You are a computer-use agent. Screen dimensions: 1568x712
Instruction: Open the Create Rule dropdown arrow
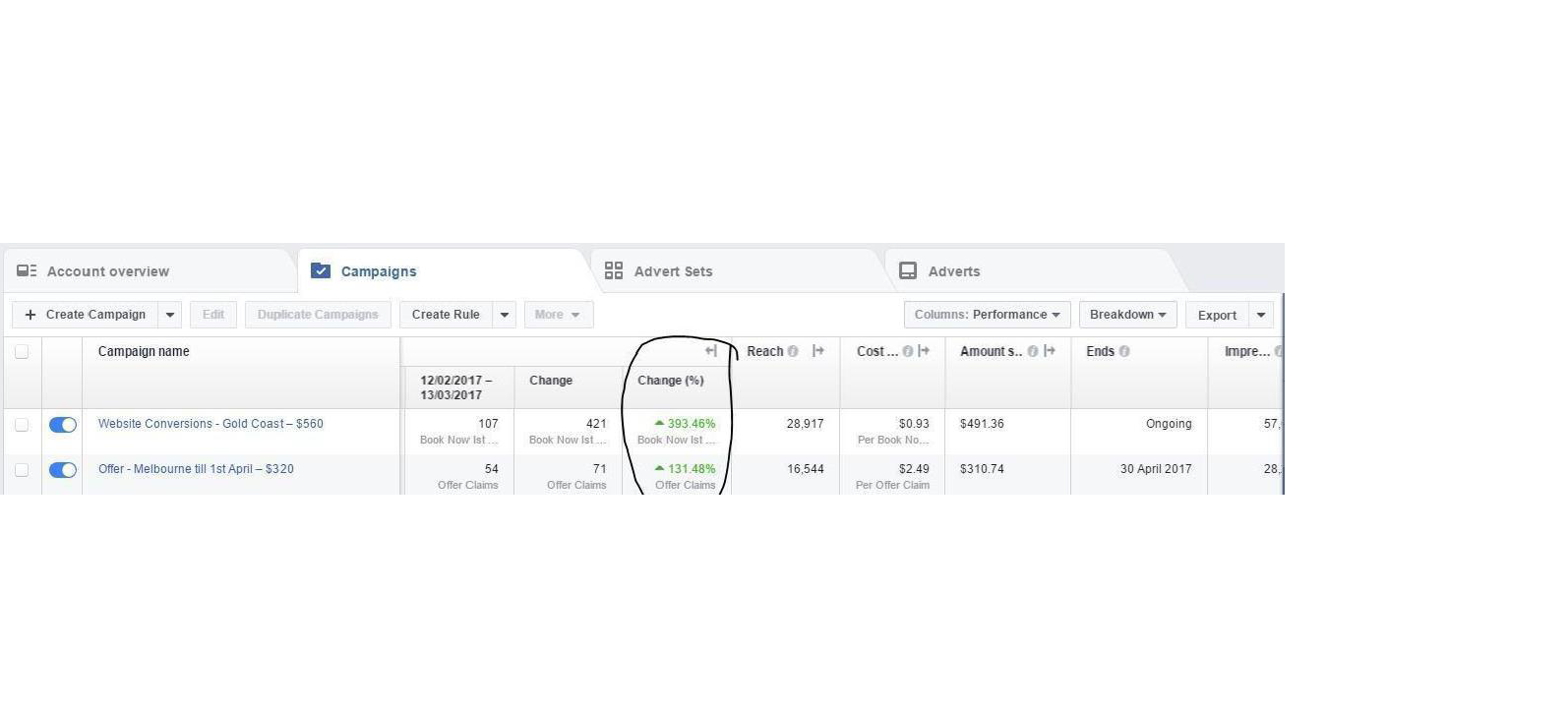click(x=505, y=315)
